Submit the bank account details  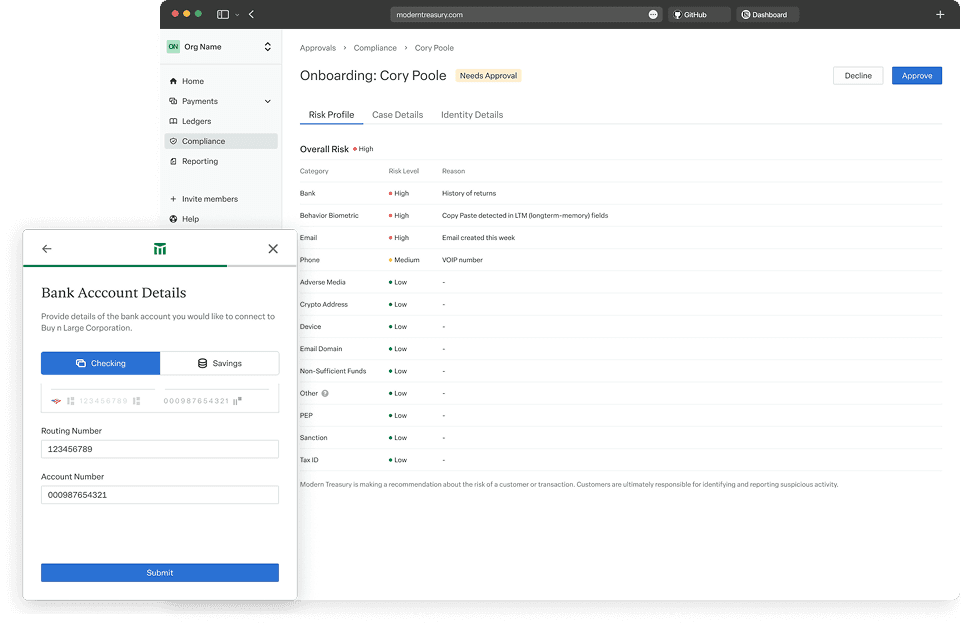160,573
